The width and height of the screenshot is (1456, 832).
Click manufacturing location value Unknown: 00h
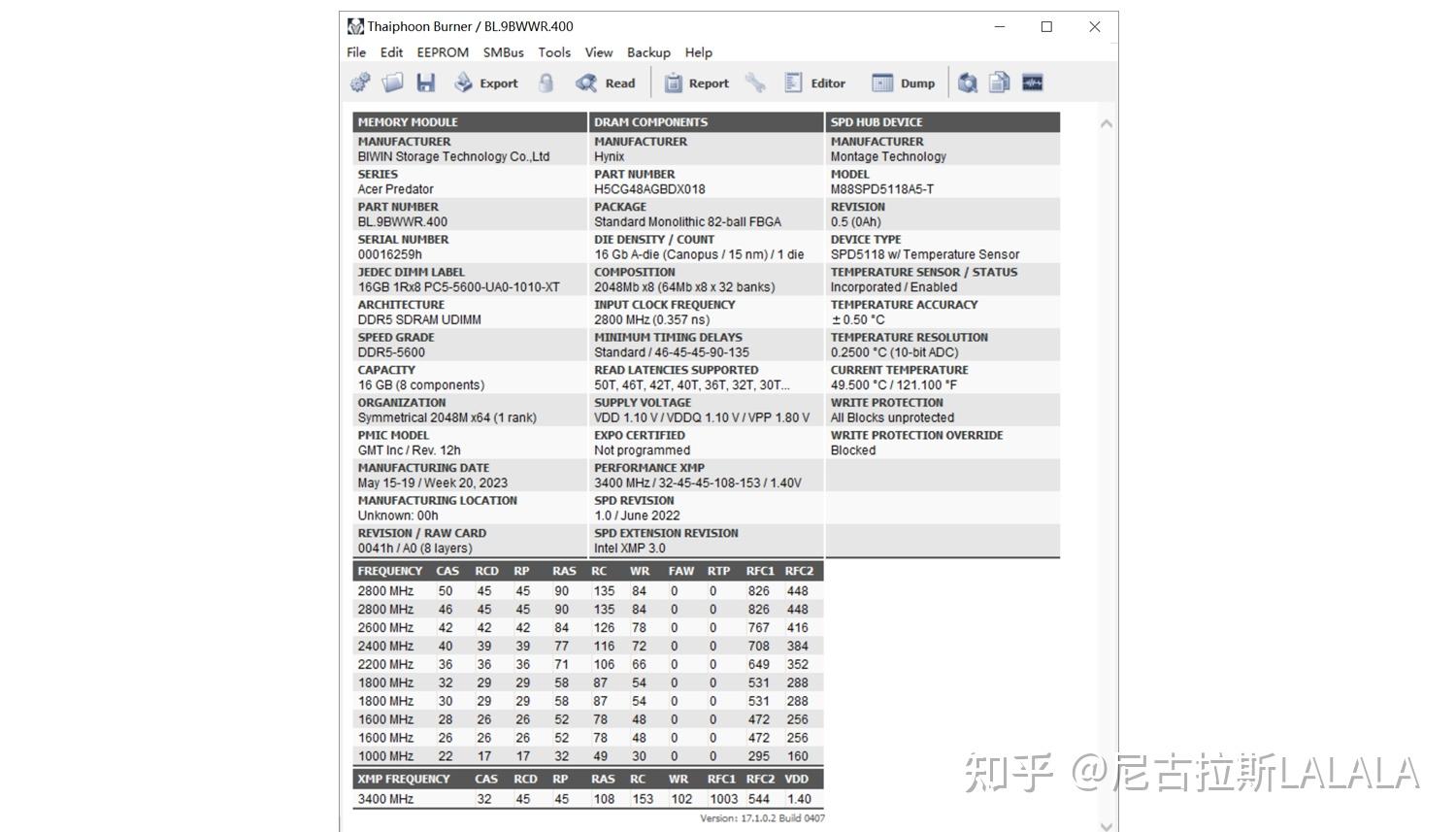pos(397,516)
